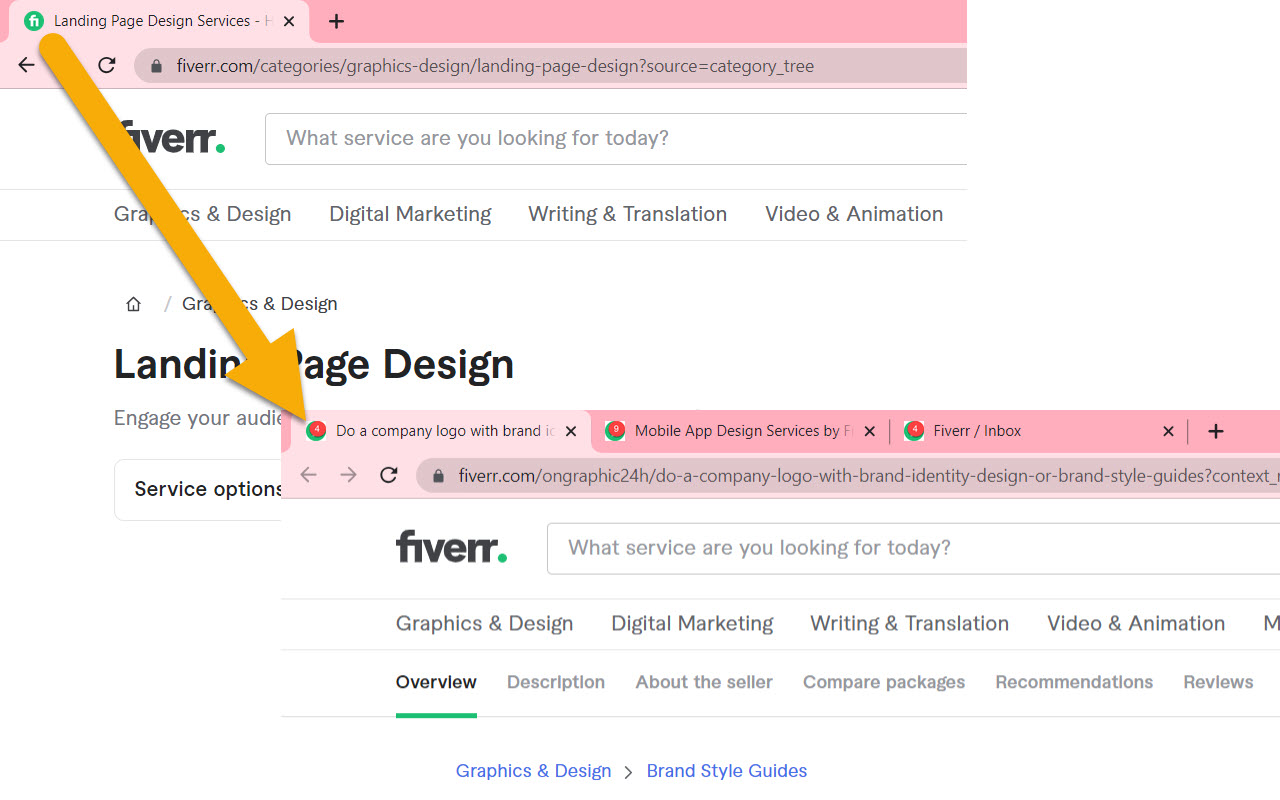Click the home icon in the breadcrumb trail
The height and width of the screenshot is (800, 1280).
tap(133, 303)
